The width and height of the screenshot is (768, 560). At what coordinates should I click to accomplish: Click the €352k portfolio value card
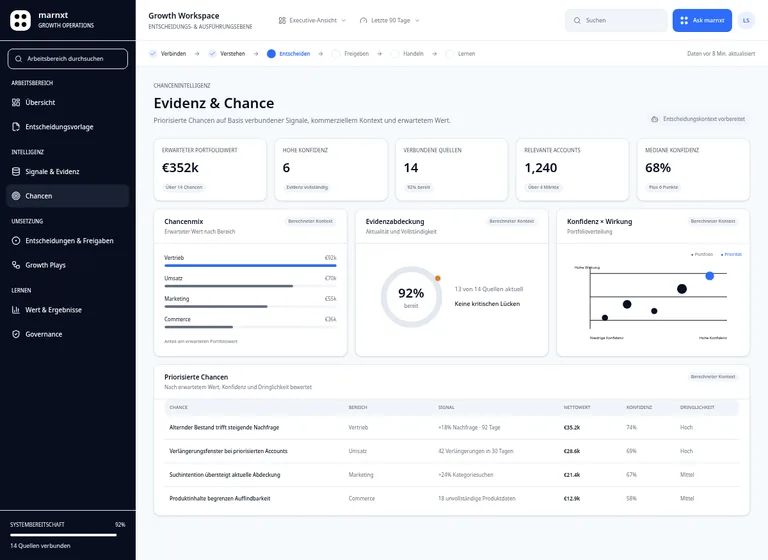[210, 170]
